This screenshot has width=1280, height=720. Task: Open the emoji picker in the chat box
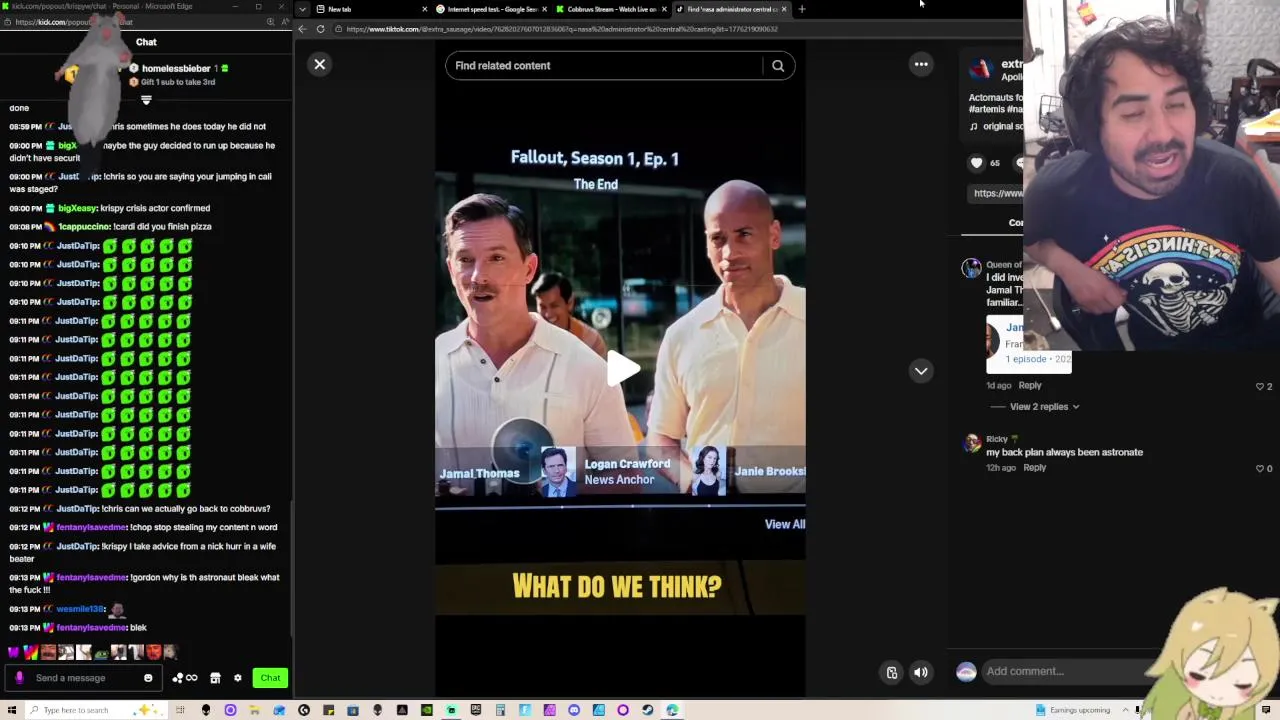[148, 678]
